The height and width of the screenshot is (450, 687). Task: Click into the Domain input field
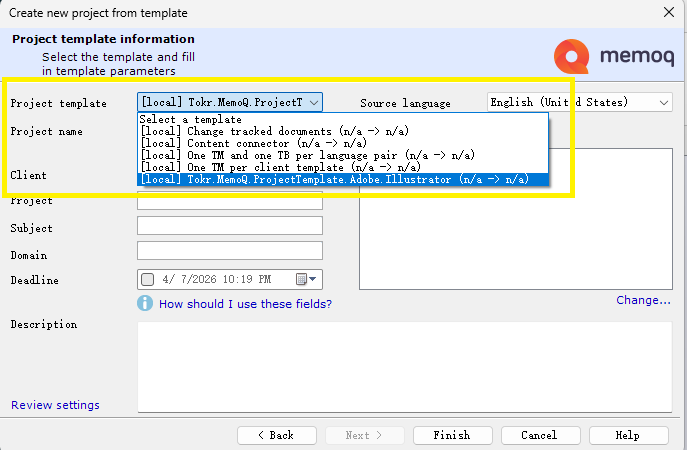(x=230, y=251)
